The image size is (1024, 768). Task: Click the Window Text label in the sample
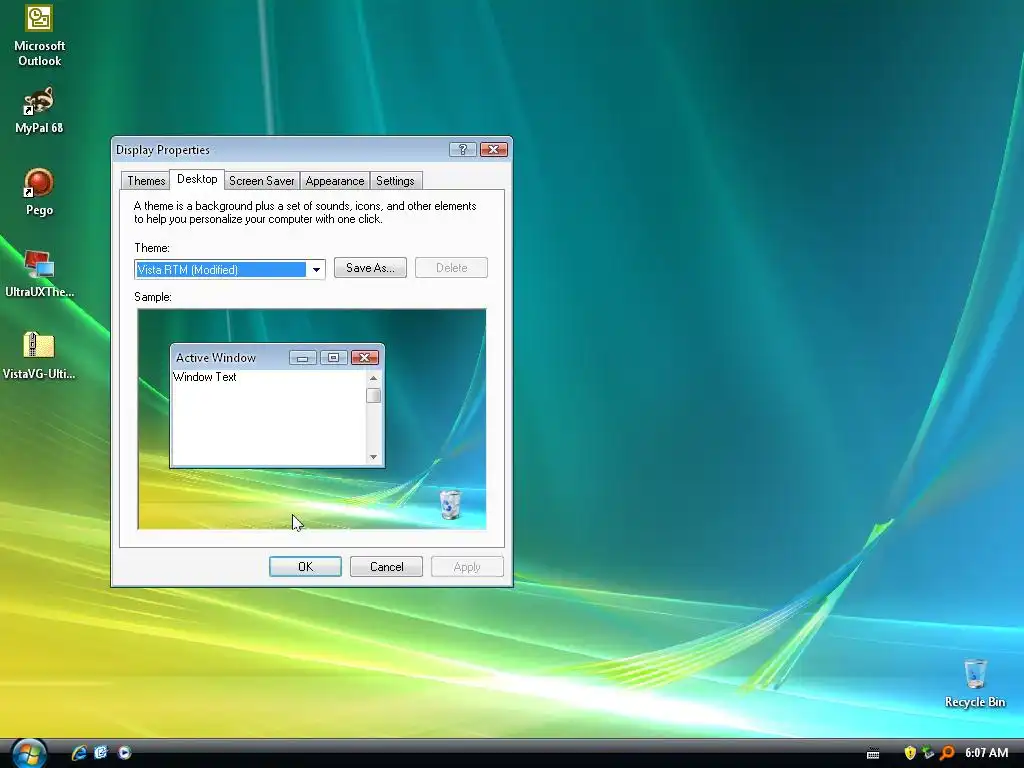tap(204, 377)
